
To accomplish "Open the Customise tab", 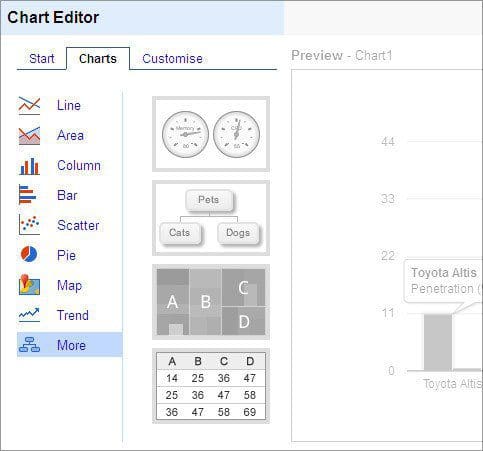I will (172, 59).
